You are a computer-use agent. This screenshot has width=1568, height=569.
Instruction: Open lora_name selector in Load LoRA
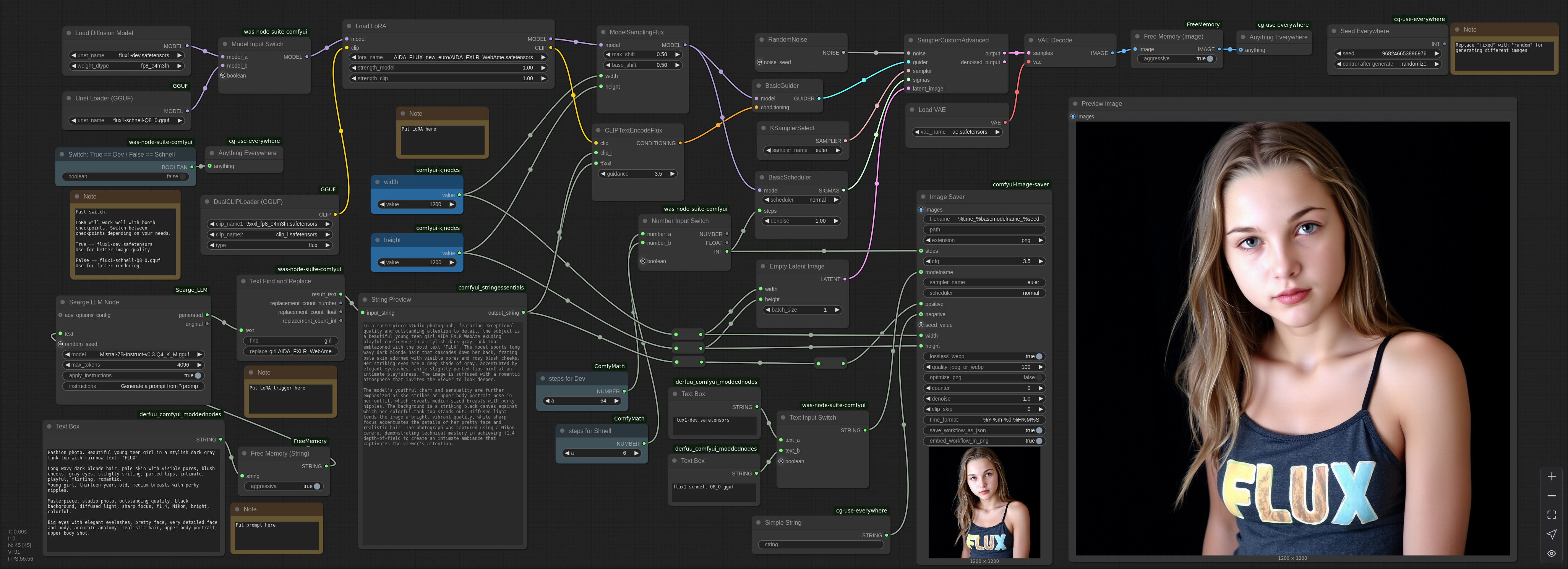tap(449, 57)
